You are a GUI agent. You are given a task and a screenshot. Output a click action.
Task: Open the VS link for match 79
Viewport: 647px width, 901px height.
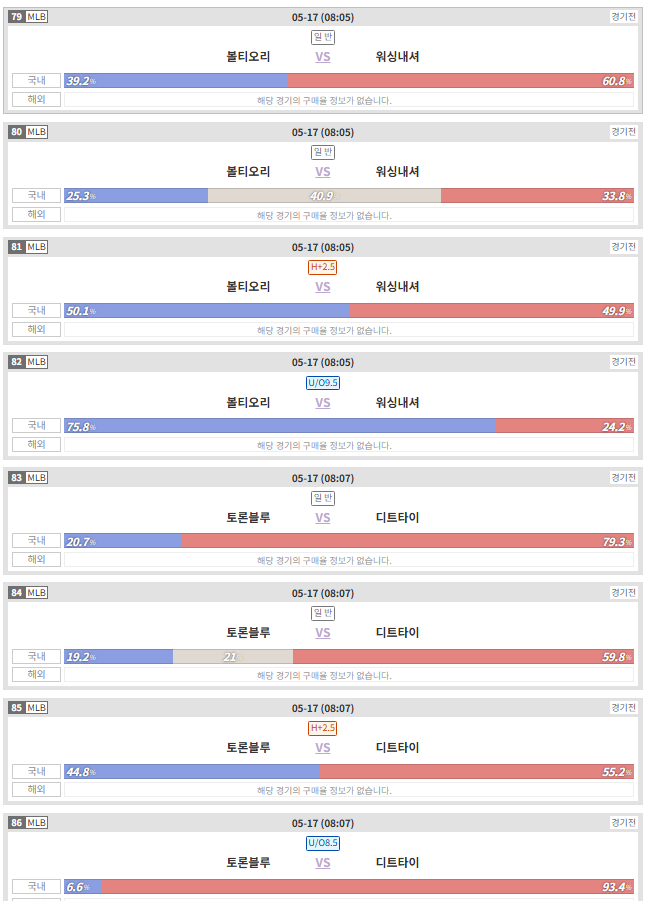click(323, 57)
